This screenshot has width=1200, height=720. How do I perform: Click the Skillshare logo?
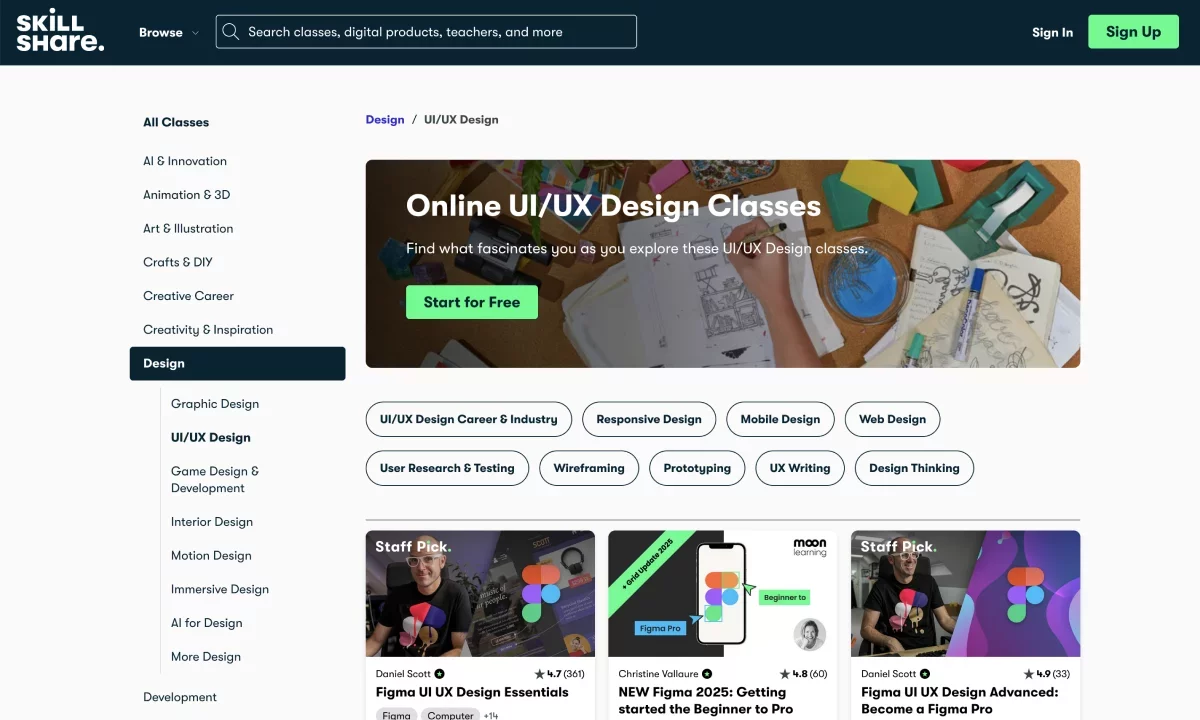pyautogui.click(x=60, y=32)
